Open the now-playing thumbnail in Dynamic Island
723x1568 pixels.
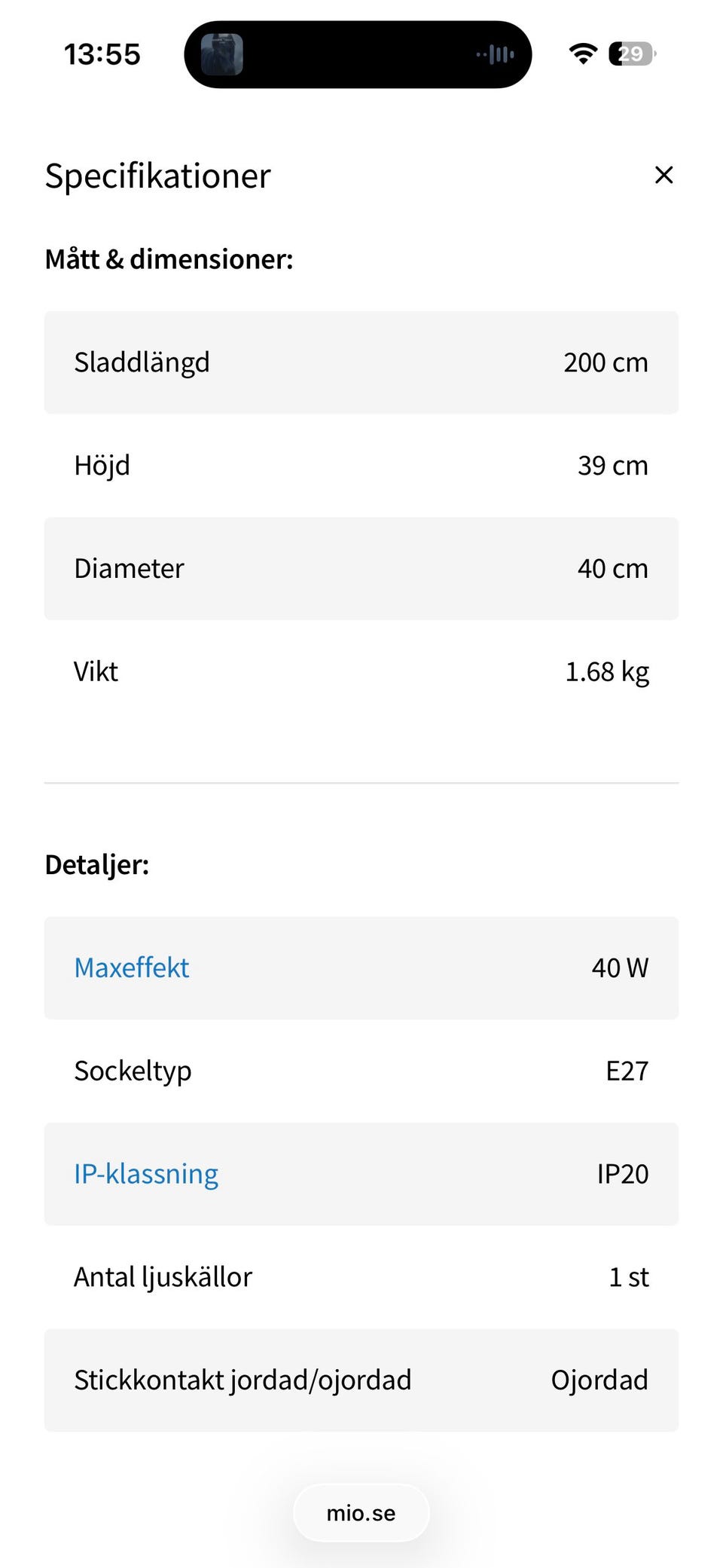(221, 54)
